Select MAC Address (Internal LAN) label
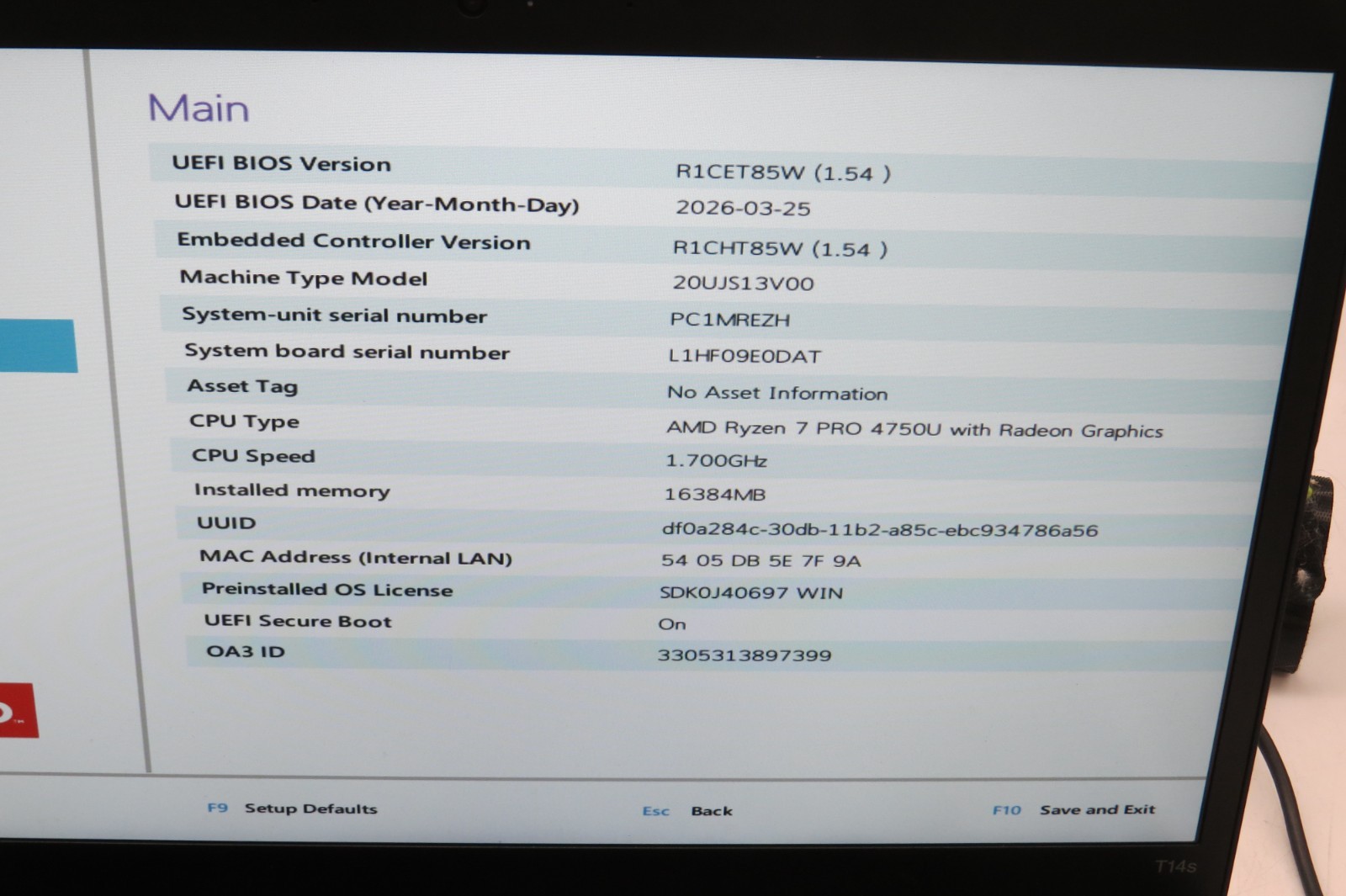Viewport: 1346px width, 896px height. (x=356, y=557)
